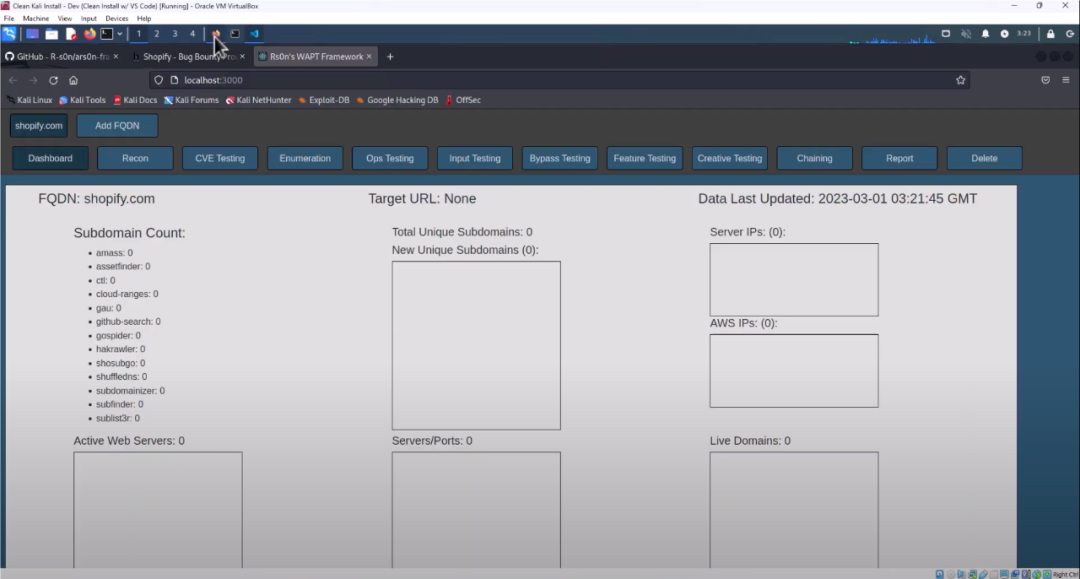The height and width of the screenshot is (579, 1080).
Task: Expand the terminal launcher dropdown arrow
Action: click(x=120, y=34)
